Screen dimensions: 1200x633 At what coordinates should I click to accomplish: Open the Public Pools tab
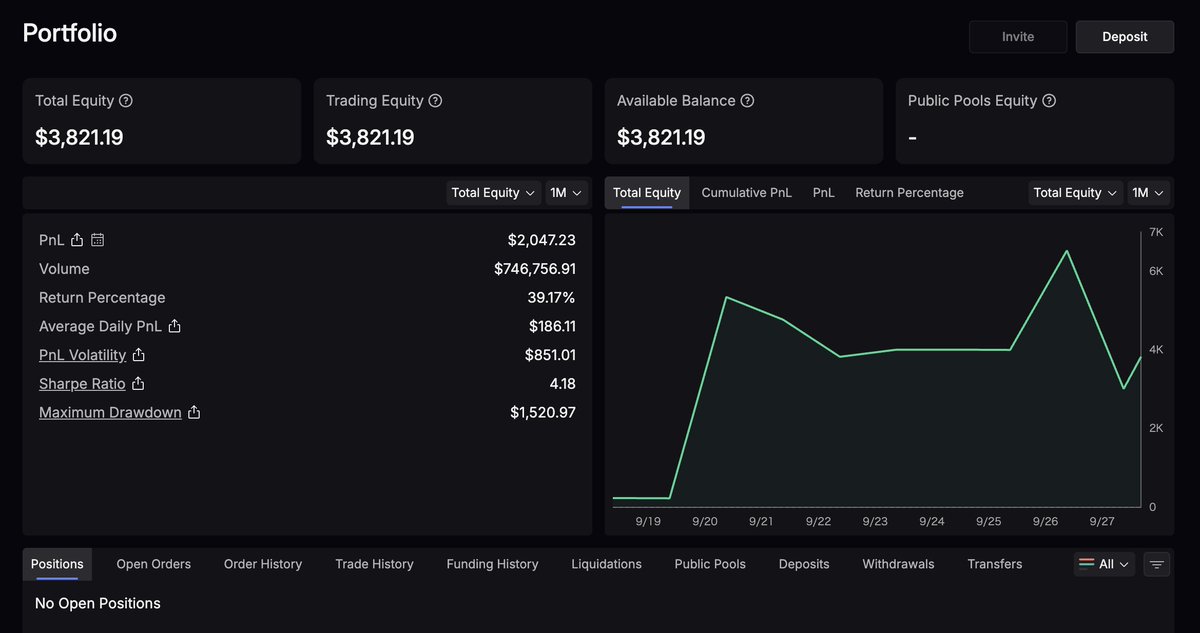click(710, 564)
